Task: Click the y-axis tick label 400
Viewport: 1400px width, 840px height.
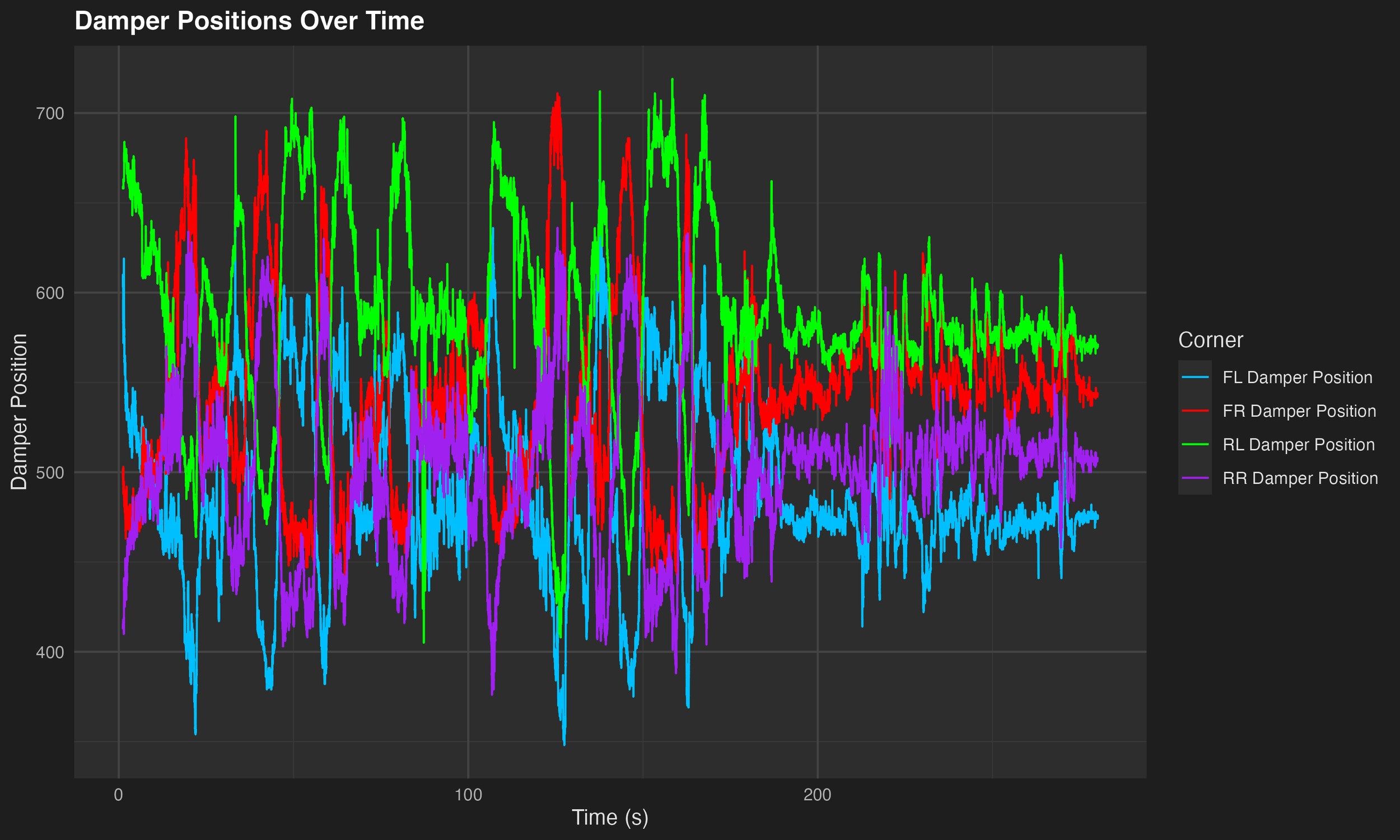Action: click(x=50, y=652)
